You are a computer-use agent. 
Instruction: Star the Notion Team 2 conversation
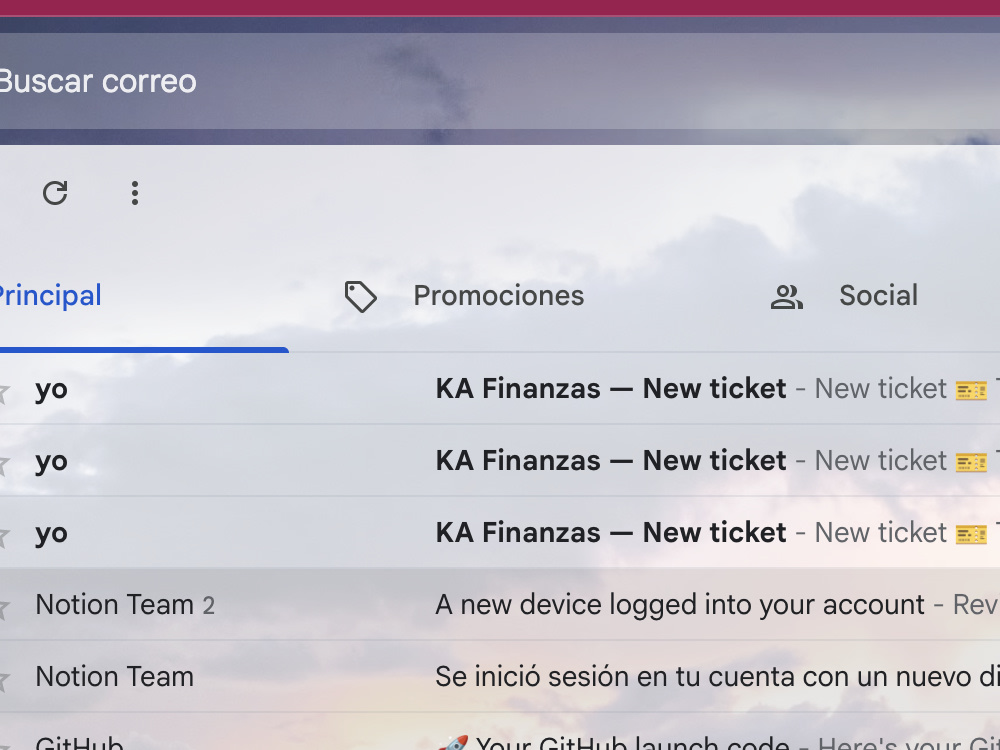(3, 607)
